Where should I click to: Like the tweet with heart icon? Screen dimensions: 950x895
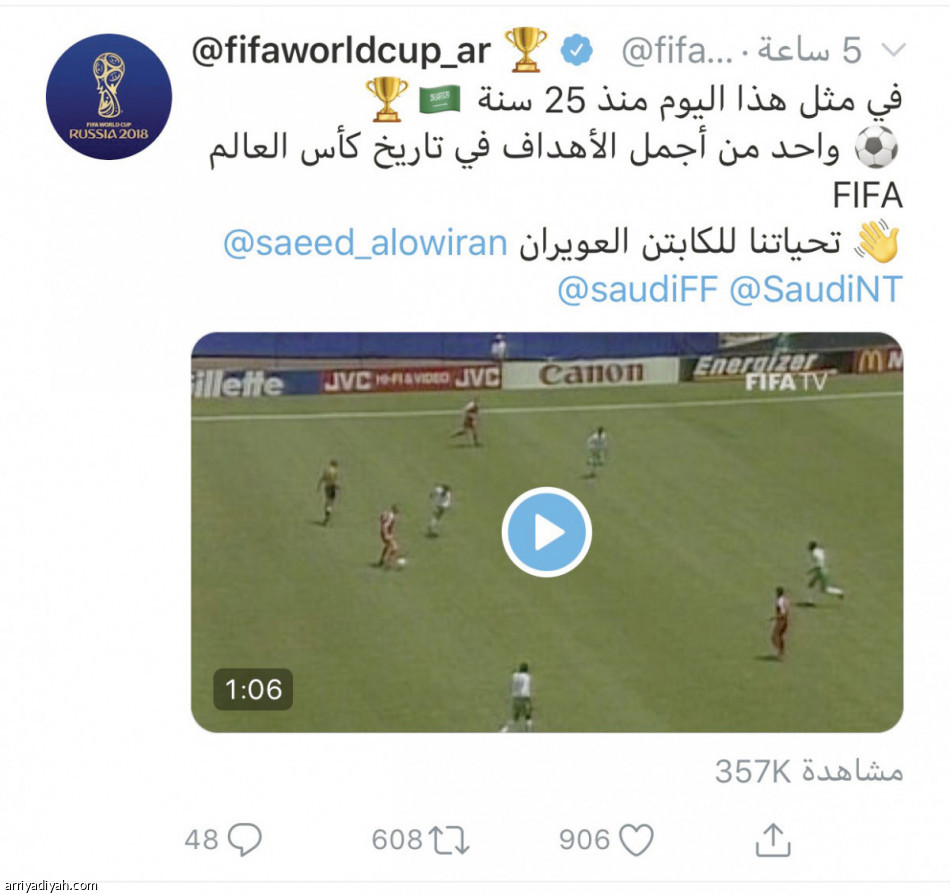pyautogui.click(x=636, y=840)
